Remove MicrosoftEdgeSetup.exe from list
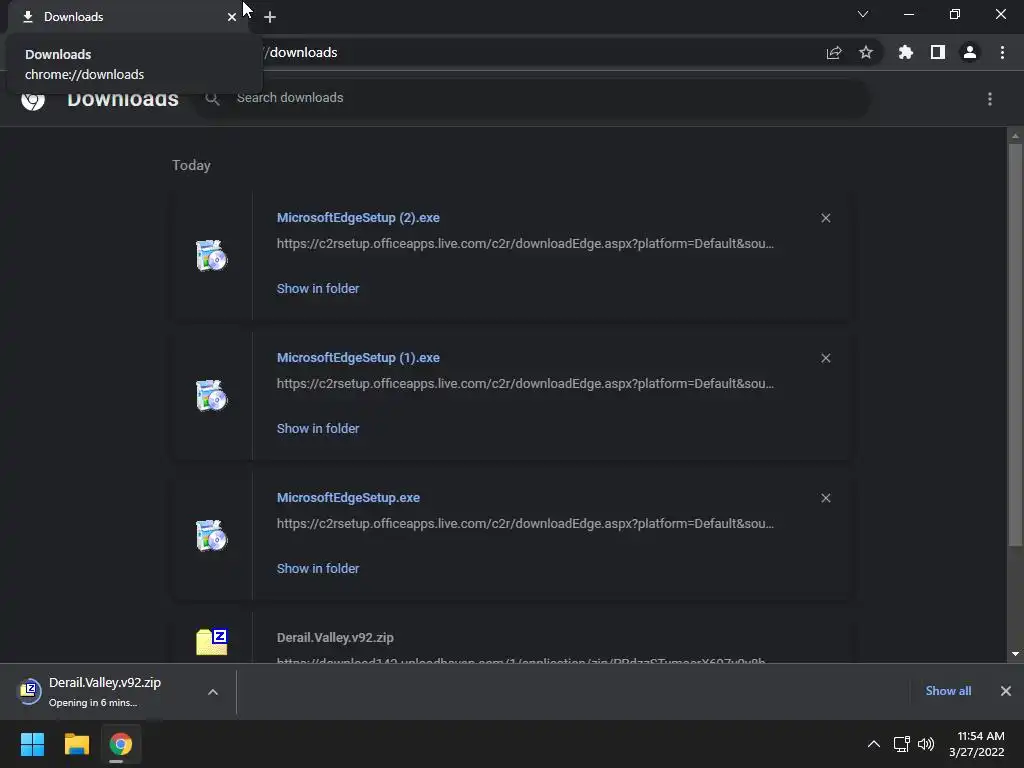1024x768 pixels. [x=825, y=498]
